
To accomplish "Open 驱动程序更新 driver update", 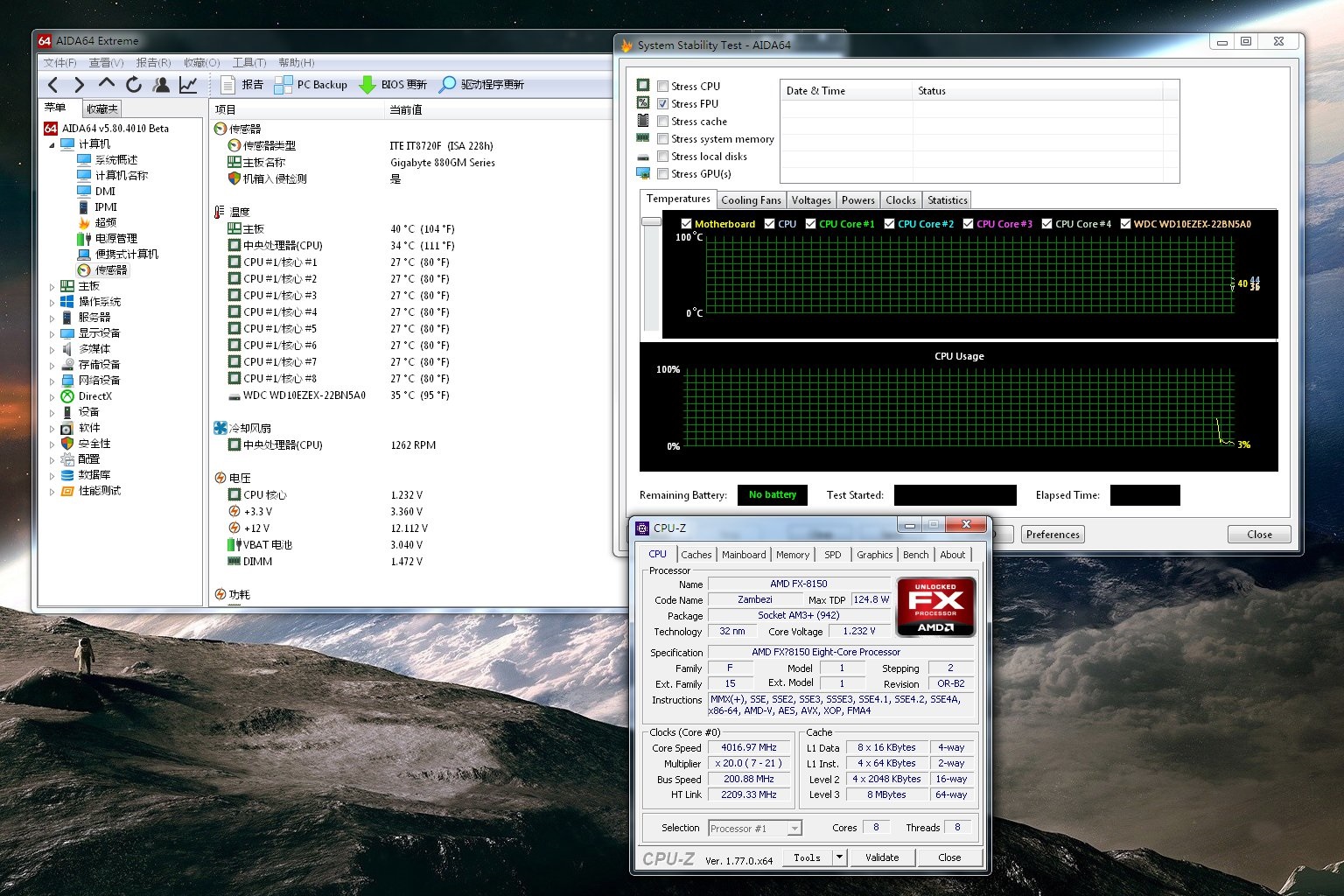I will pyautogui.click(x=481, y=85).
